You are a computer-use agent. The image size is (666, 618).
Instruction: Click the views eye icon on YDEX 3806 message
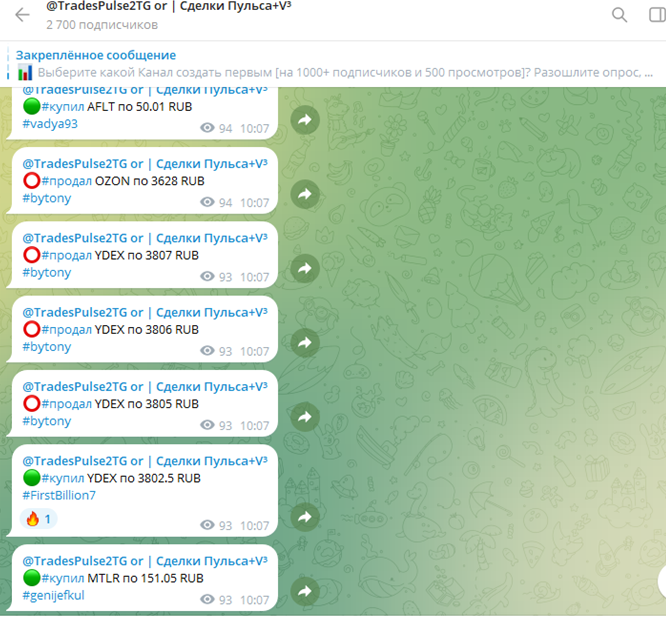coord(207,351)
